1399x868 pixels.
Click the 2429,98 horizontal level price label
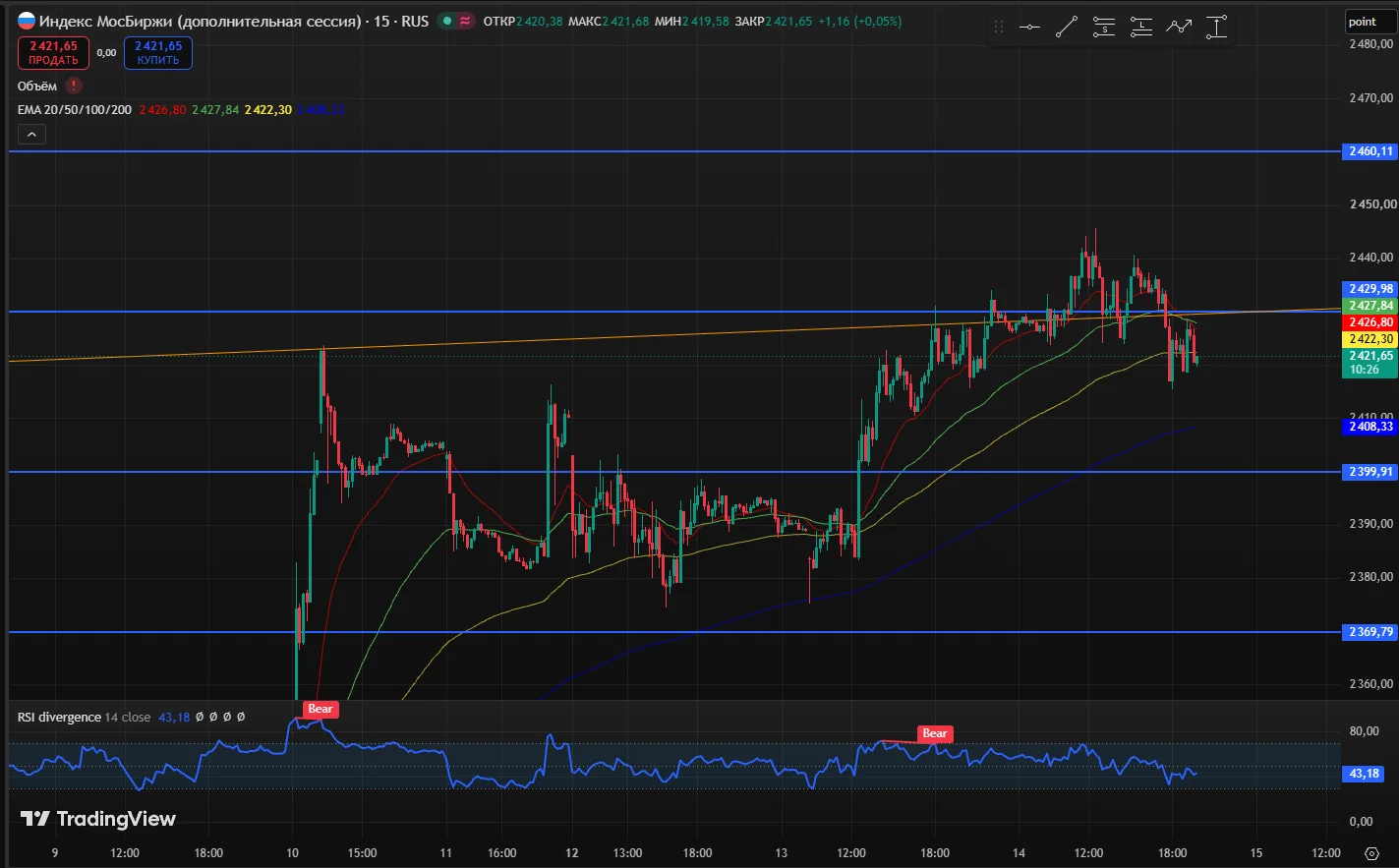point(1370,289)
